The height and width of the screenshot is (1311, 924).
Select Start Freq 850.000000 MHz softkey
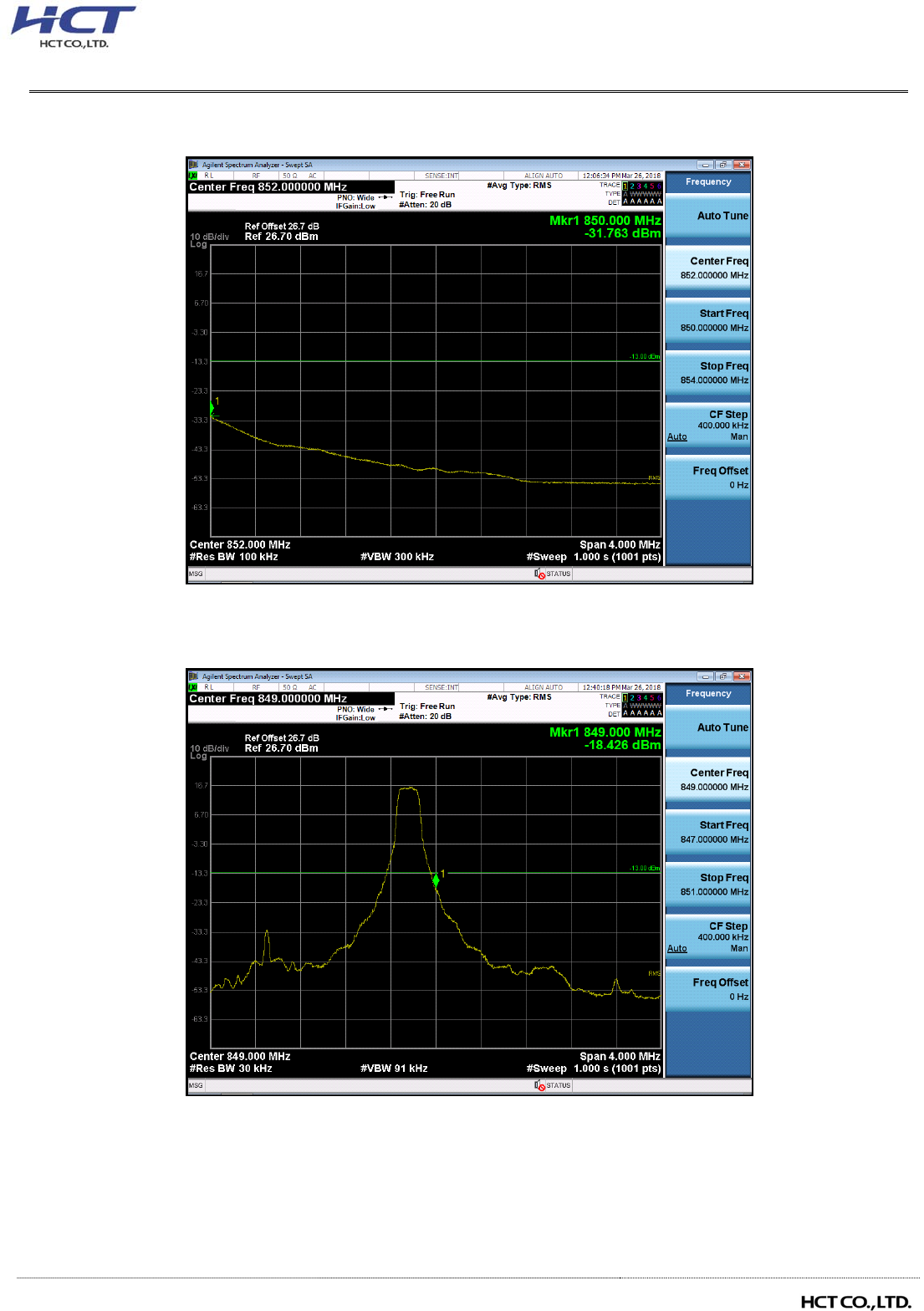(708, 320)
